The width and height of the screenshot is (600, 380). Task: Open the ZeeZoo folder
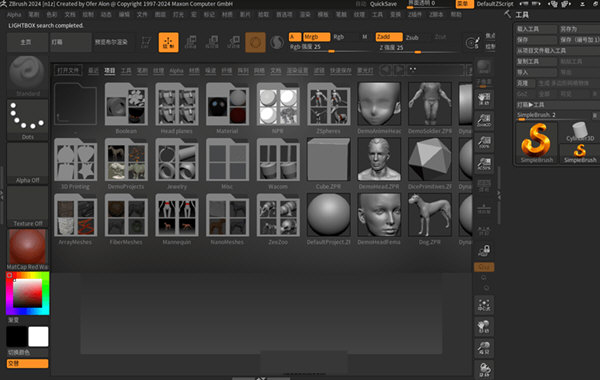278,215
